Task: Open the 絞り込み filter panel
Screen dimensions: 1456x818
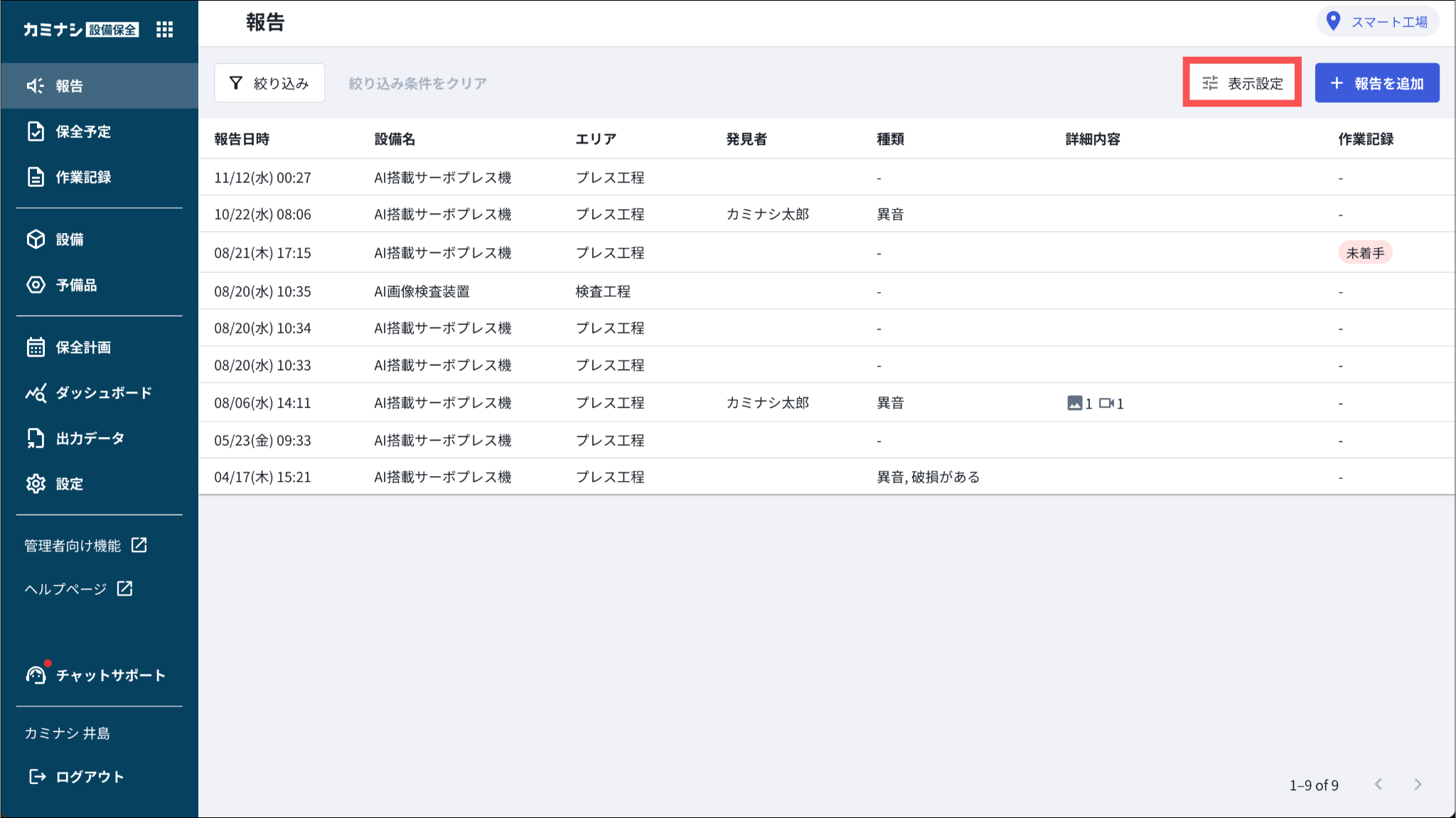Action: (x=269, y=83)
